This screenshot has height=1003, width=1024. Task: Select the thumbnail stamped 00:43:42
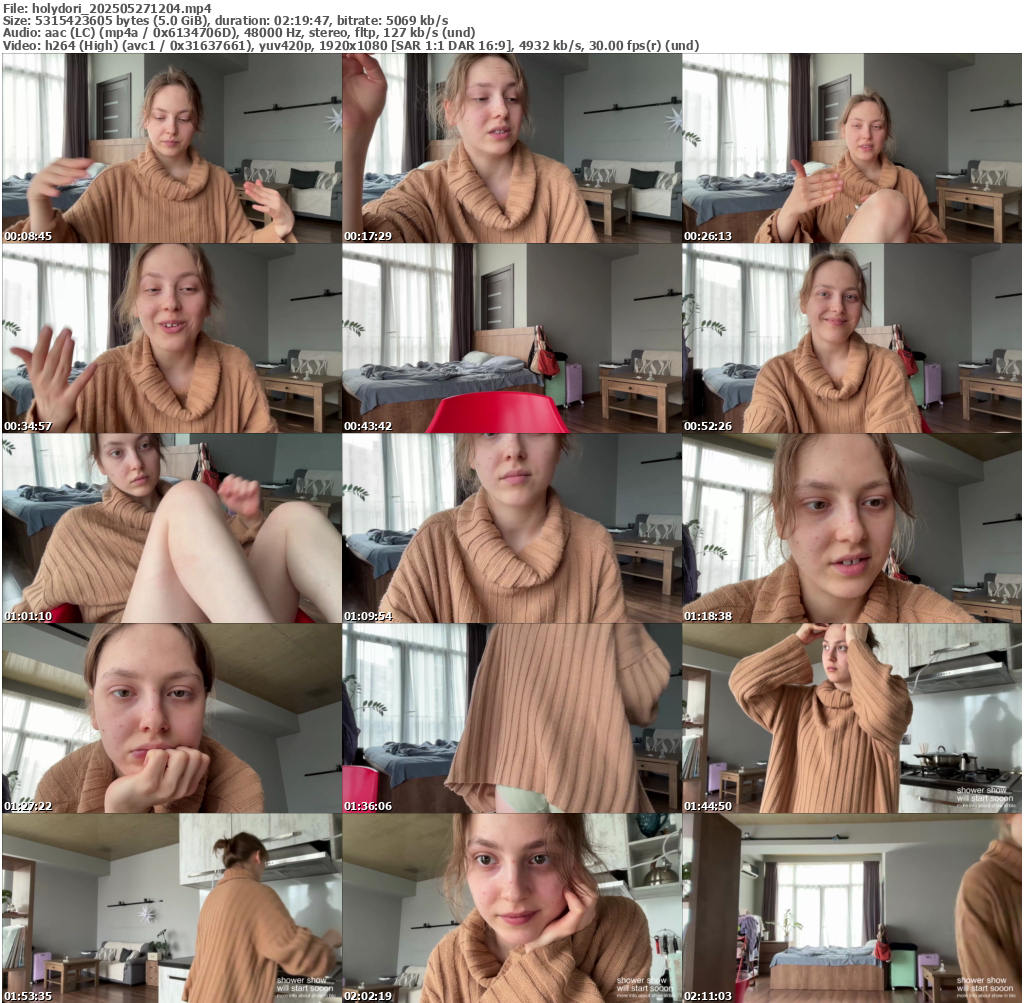[x=512, y=338]
